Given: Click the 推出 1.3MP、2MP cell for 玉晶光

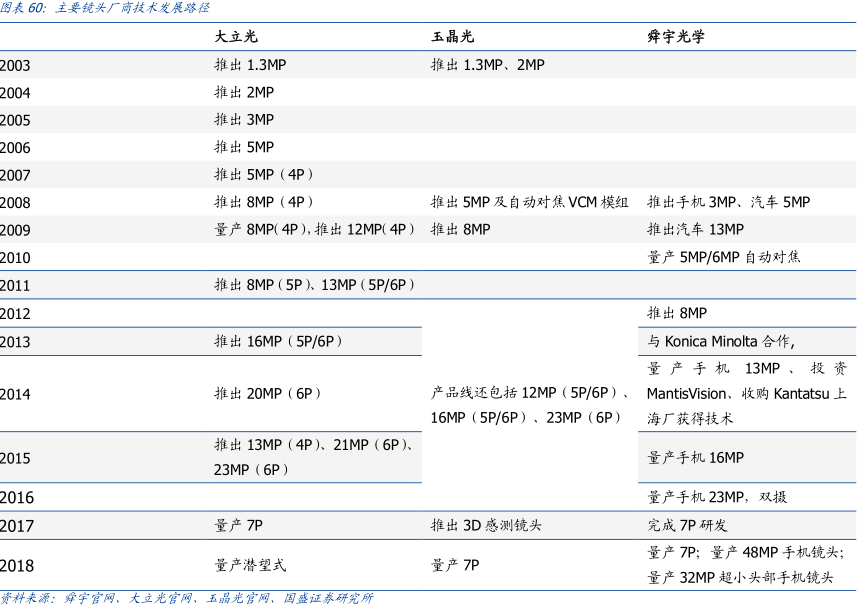Looking at the screenshot, I should pos(487,65).
